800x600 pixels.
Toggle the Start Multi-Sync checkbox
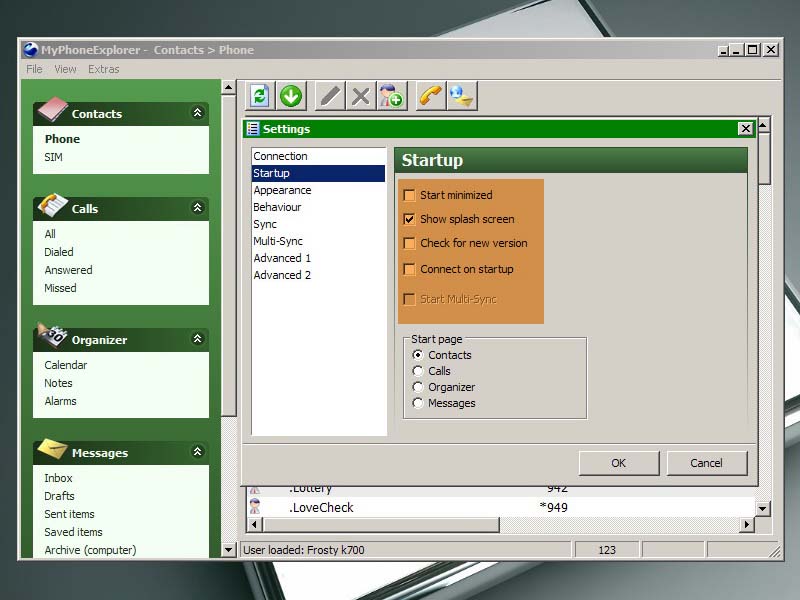tap(409, 299)
